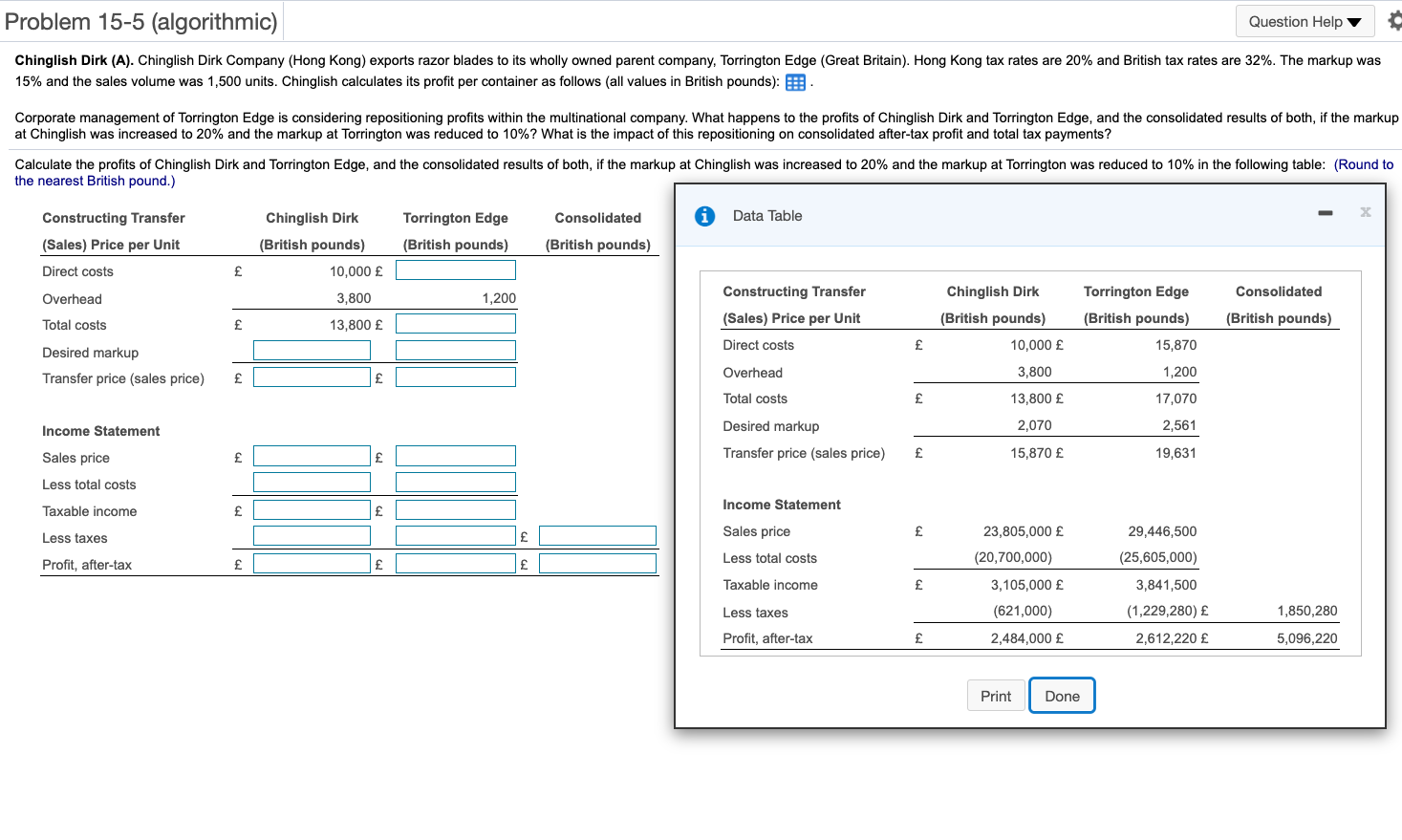Screen dimensions: 1402x840
Task: Click Torrington Edge total costs value 17,070 in Data Table
Action: [1176, 398]
